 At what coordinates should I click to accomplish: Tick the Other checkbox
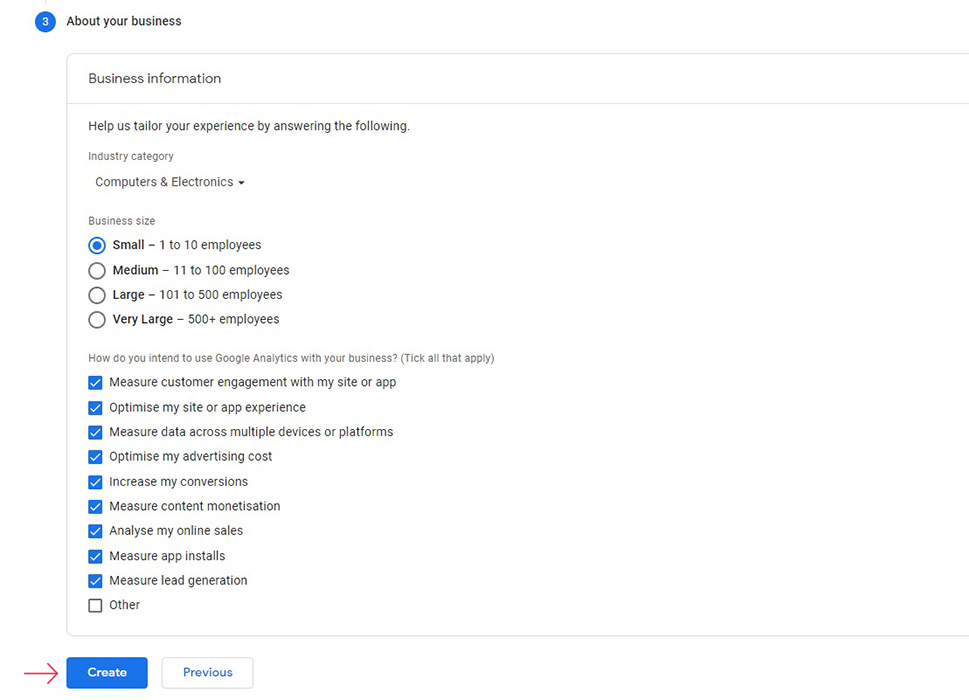[95, 605]
